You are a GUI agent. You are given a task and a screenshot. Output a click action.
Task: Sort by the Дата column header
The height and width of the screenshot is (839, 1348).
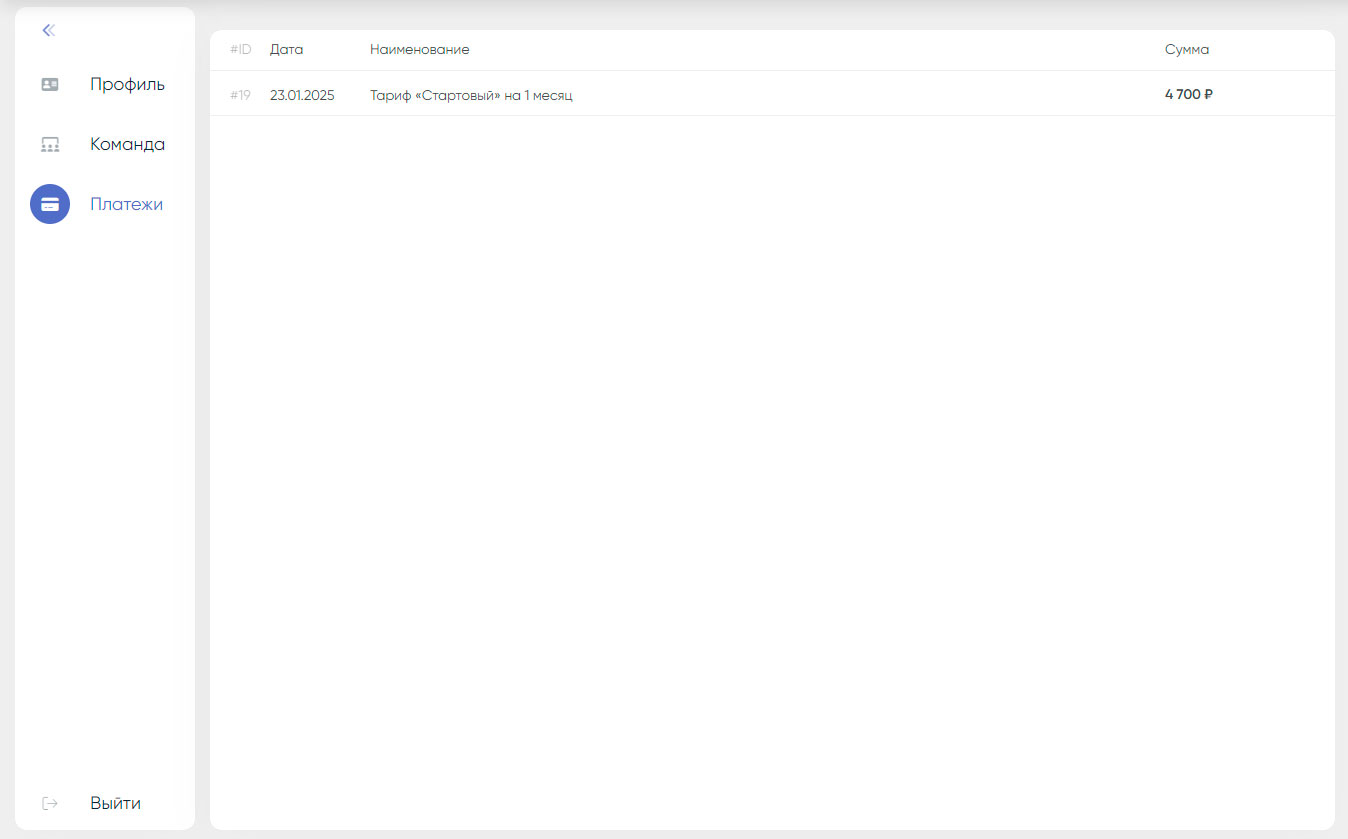click(286, 50)
